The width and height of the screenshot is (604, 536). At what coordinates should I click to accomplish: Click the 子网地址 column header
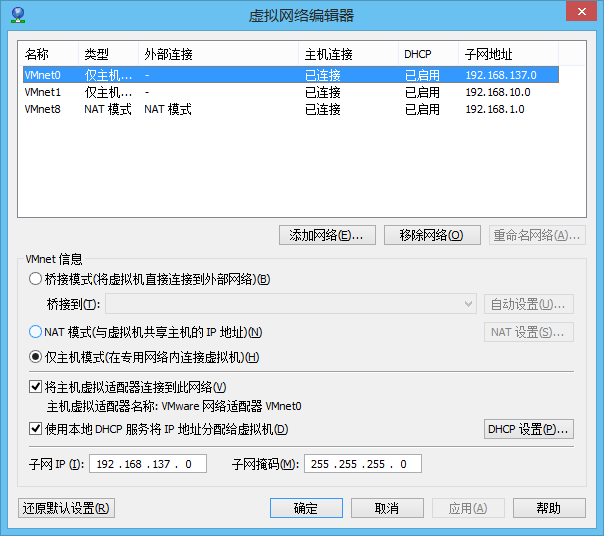pos(508,54)
